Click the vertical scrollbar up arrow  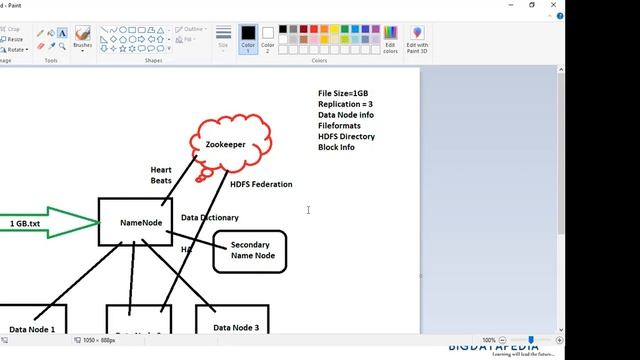click(561, 70)
